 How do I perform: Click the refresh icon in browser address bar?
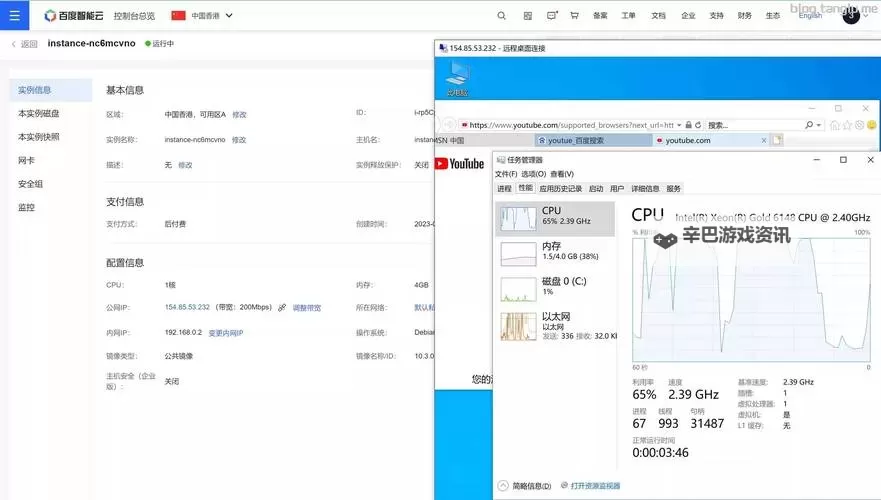(698, 125)
